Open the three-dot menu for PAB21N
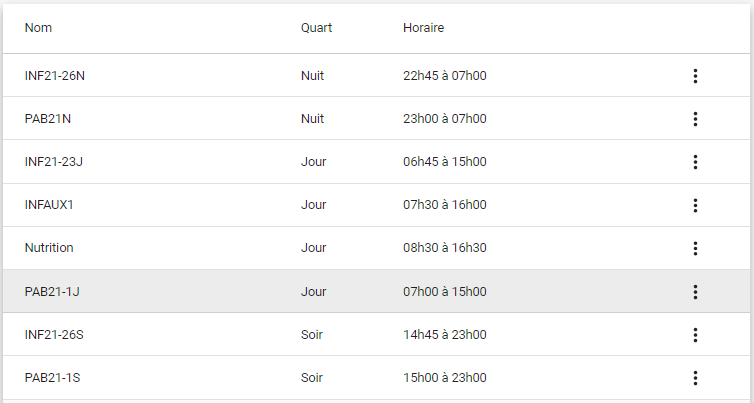The height and width of the screenshot is (403, 754). 695,119
